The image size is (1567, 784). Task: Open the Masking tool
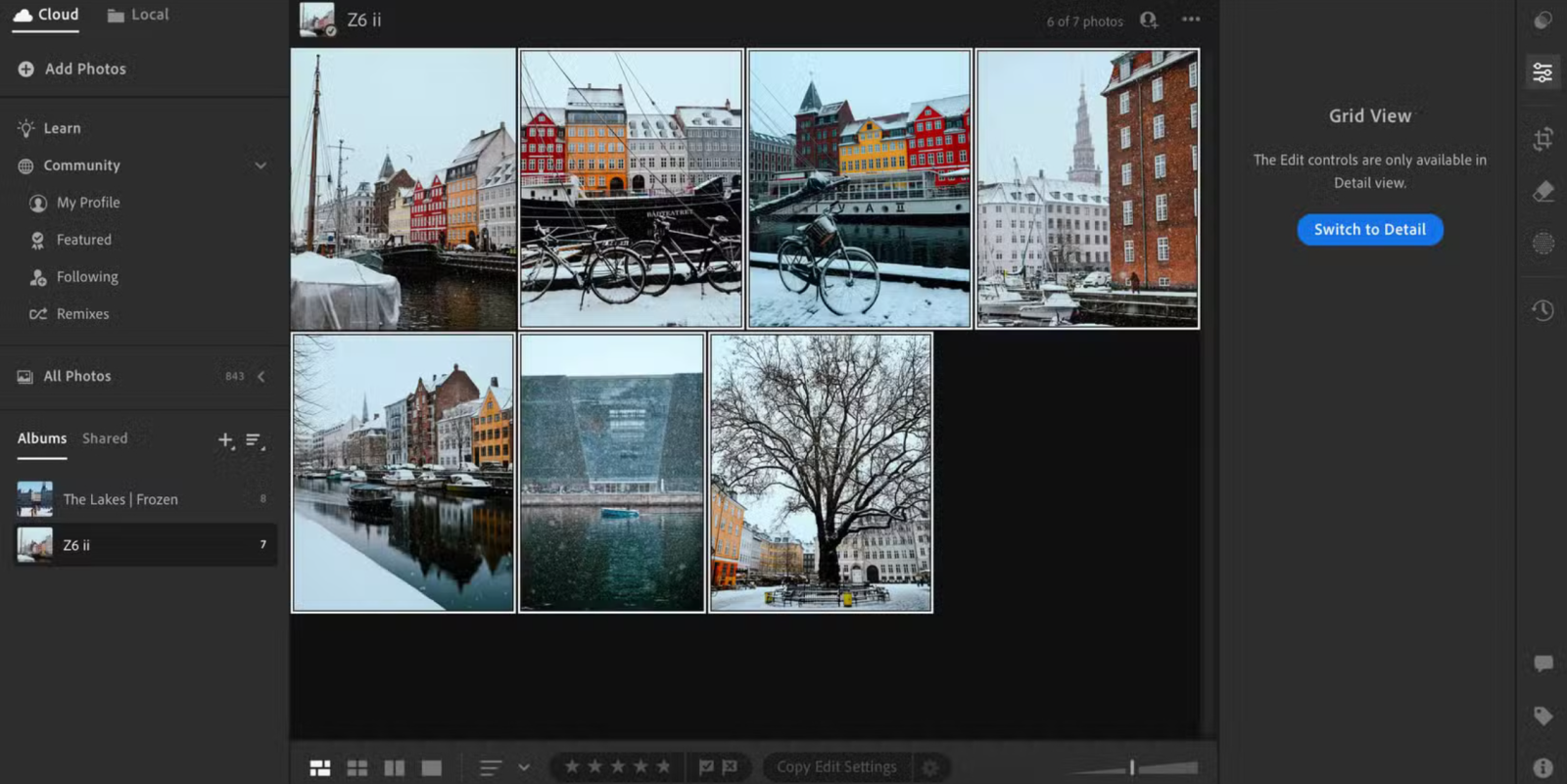pos(1543,244)
